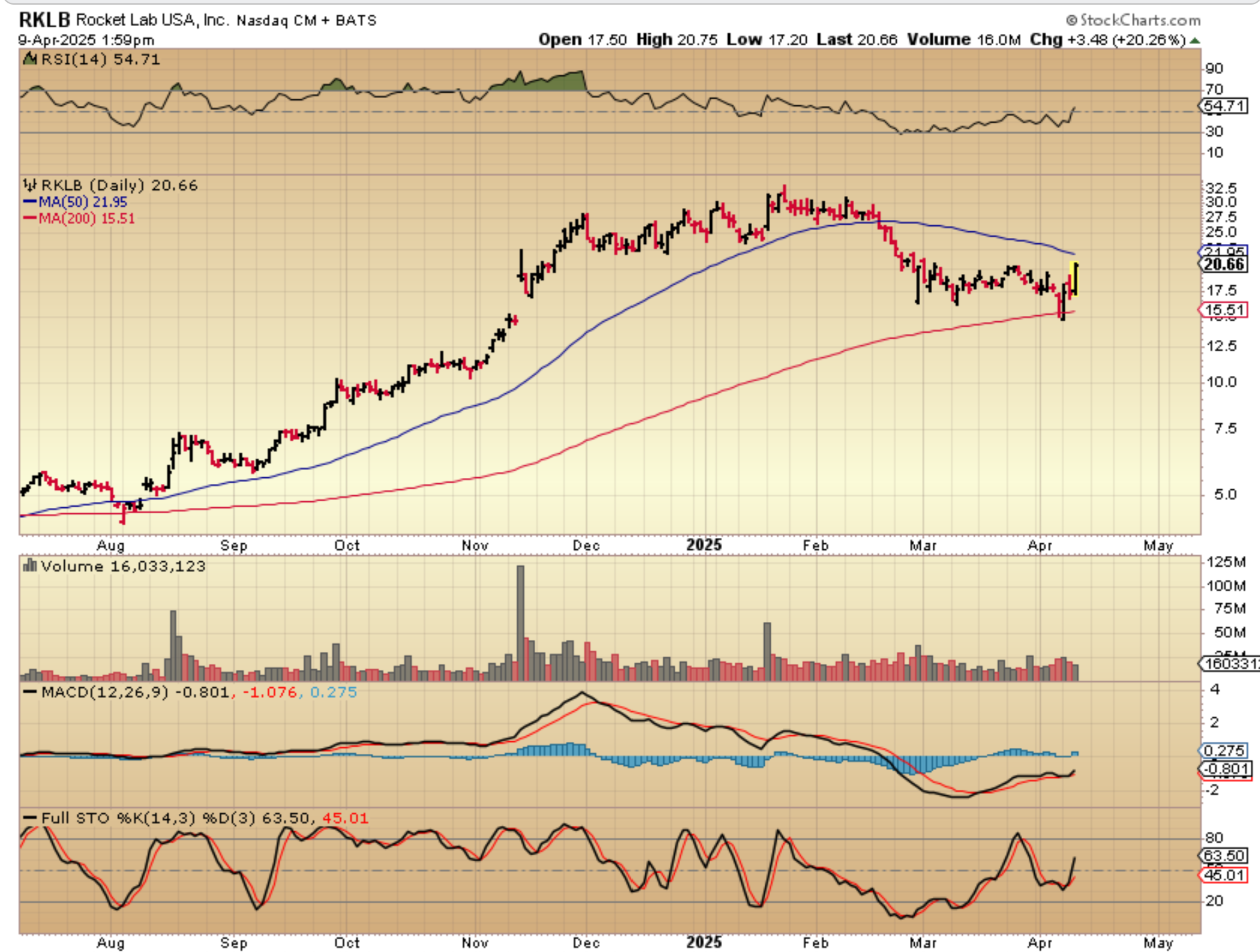Click 'Feb' on the bottom stochastic date axis
This screenshot has height=952, width=1260.
click(x=815, y=943)
